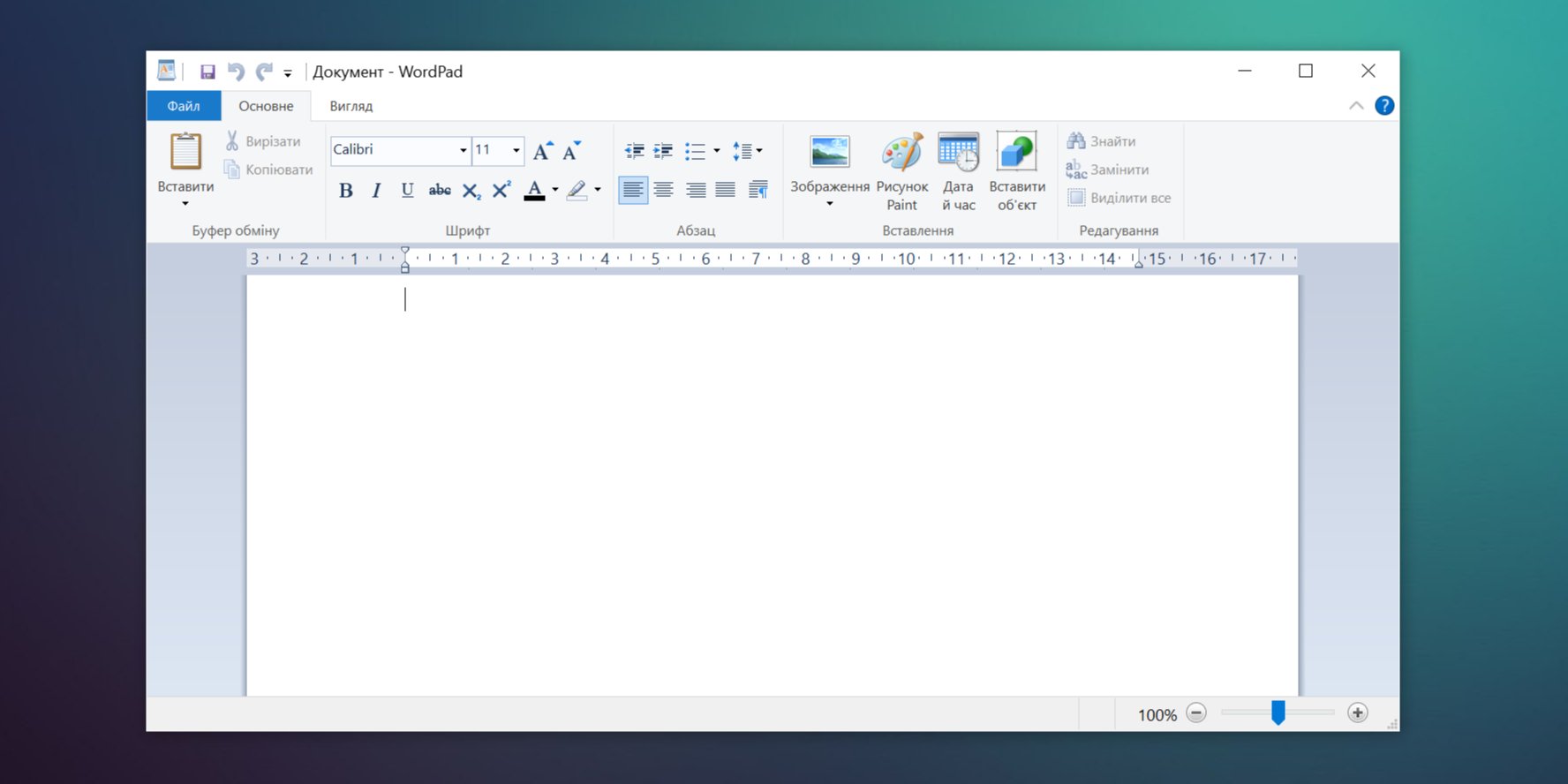1568x784 pixels.
Task: Click the WordPad app icon in title bar
Action: pos(166,71)
